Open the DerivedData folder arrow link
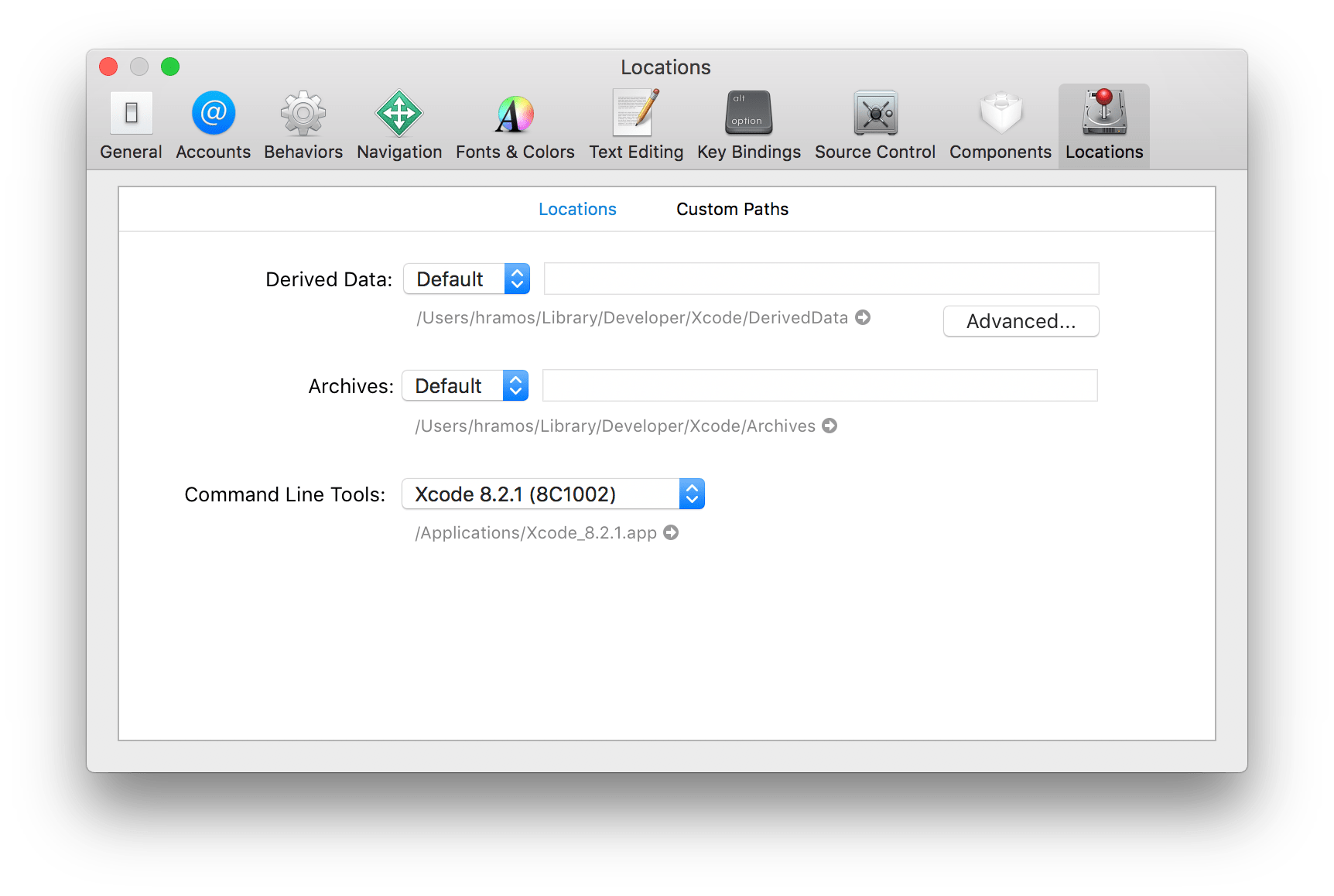 point(863,317)
